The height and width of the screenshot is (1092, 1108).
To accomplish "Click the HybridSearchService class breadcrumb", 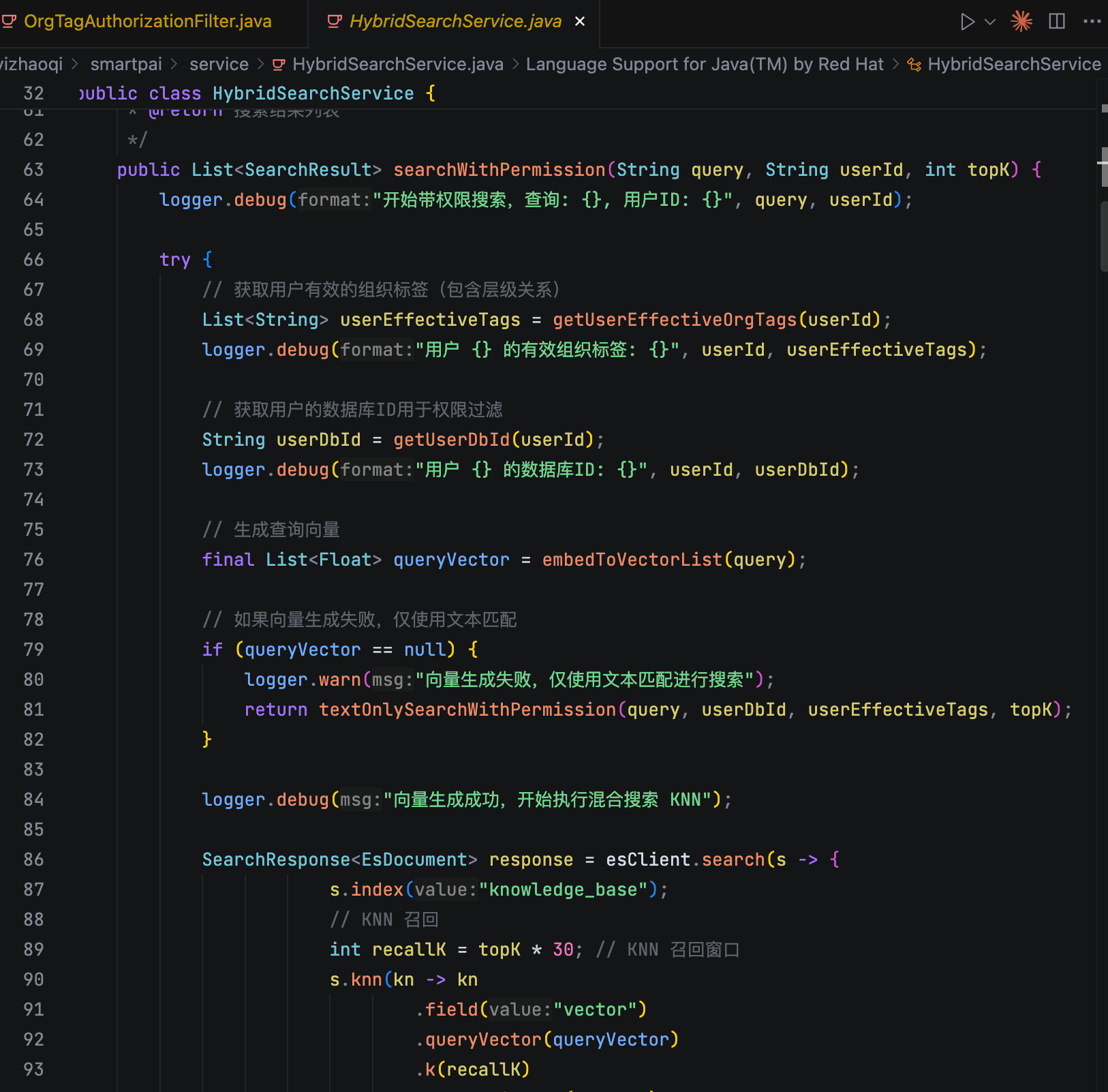I will pyautogui.click(x=1014, y=64).
